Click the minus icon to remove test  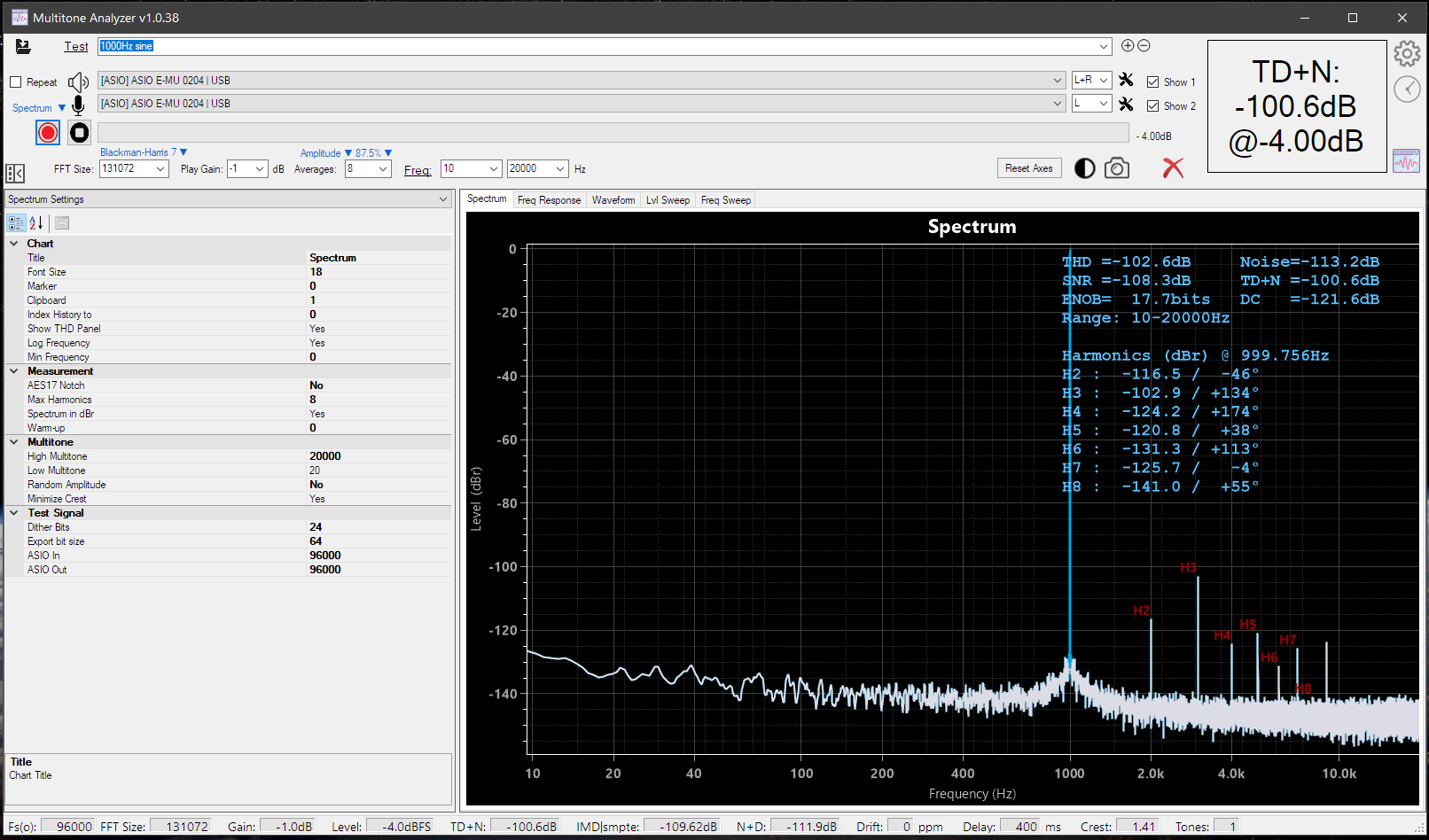(x=1144, y=45)
